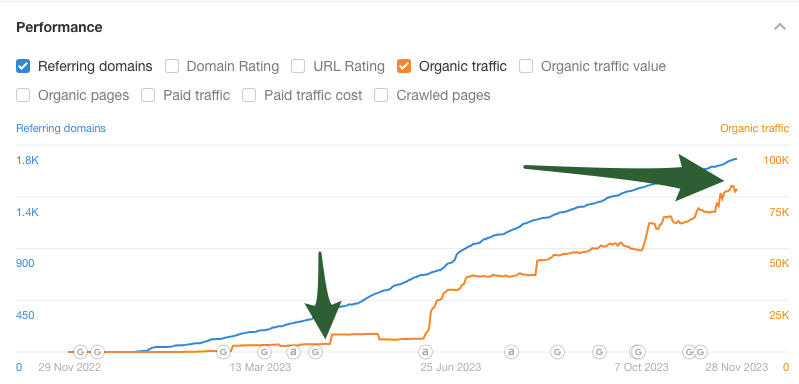Open the 'a' marker nearest the 25 Jun 2023 label
Viewport: 799px width, 384px height.
pyautogui.click(x=425, y=351)
